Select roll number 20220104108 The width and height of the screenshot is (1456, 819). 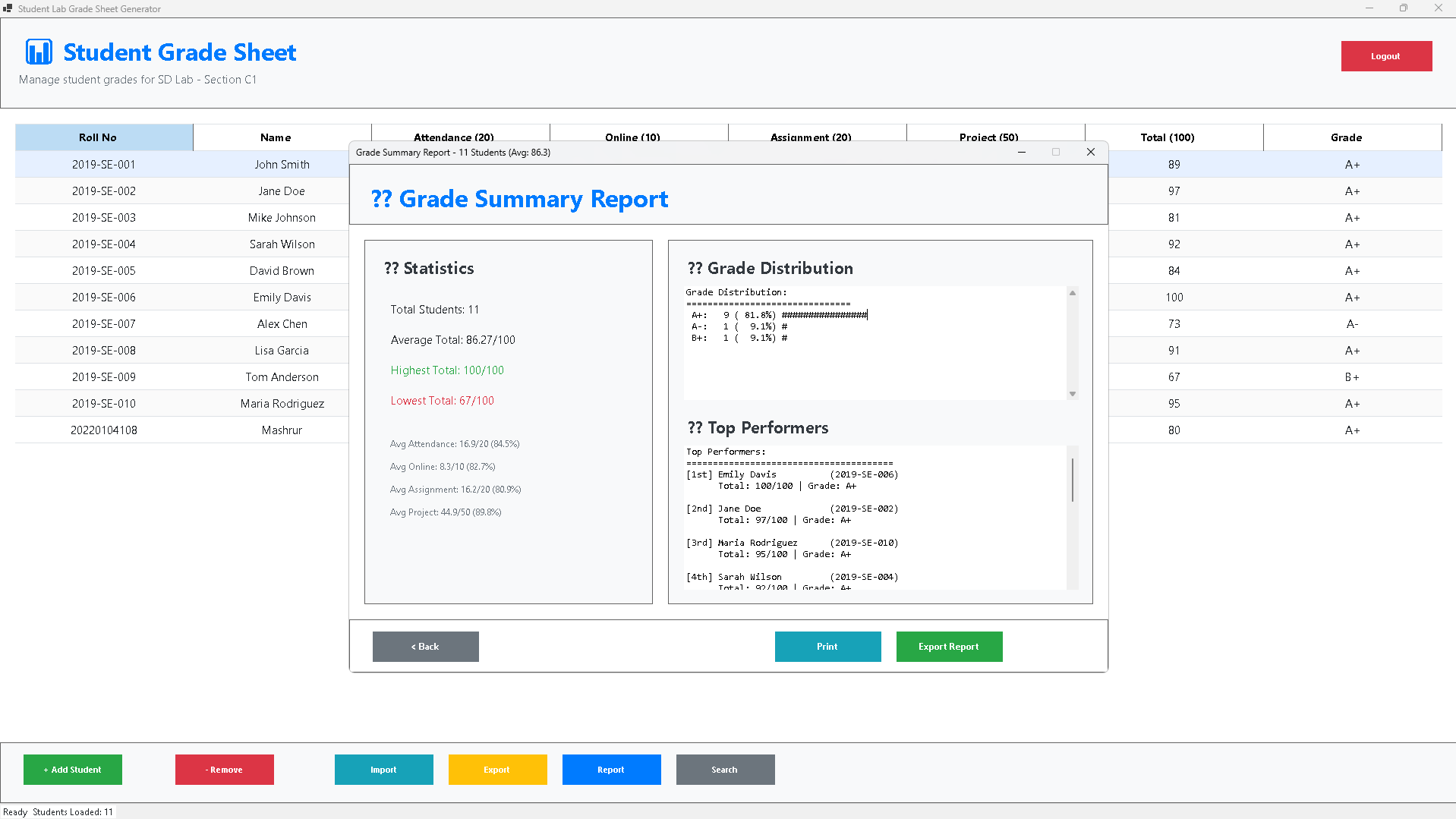point(104,430)
